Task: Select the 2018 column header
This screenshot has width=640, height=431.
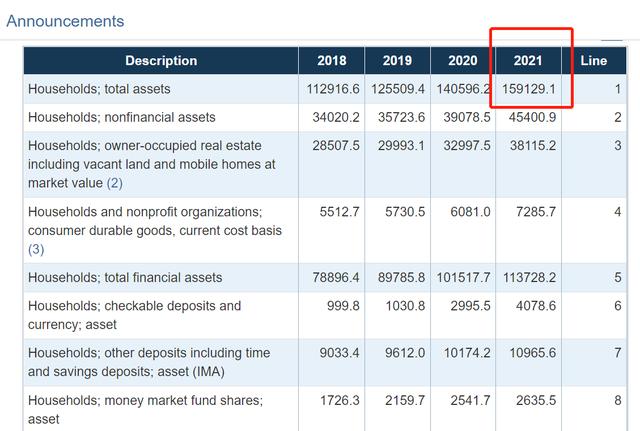Action: point(332,61)
